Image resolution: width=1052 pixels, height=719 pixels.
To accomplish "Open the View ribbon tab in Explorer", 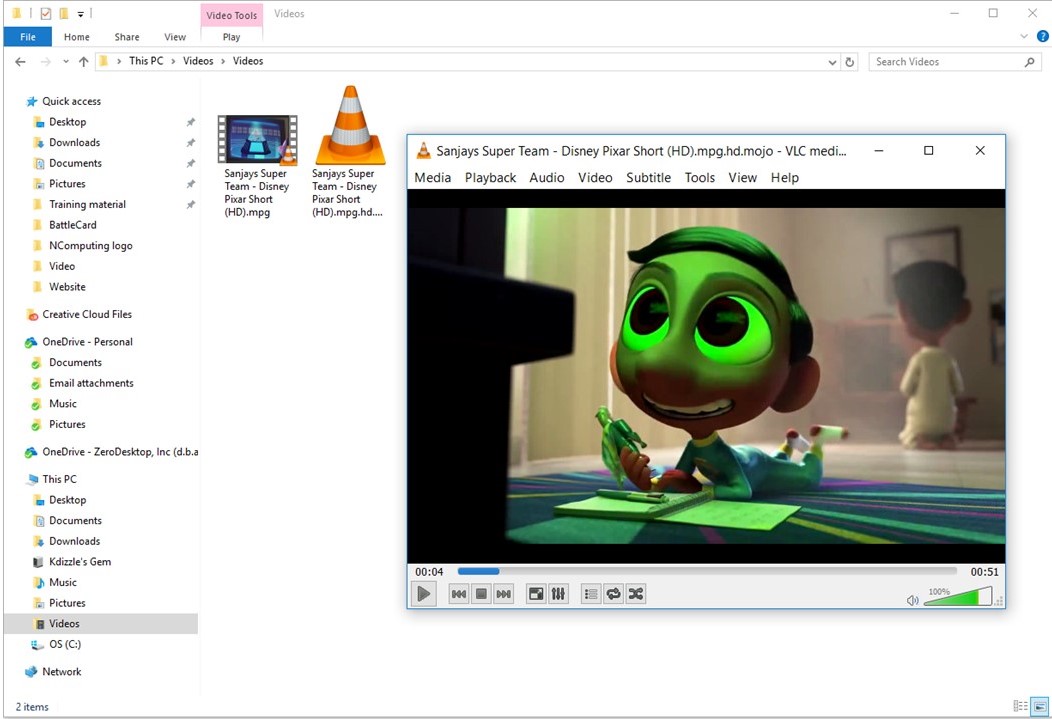I will (x=174, y=37).
